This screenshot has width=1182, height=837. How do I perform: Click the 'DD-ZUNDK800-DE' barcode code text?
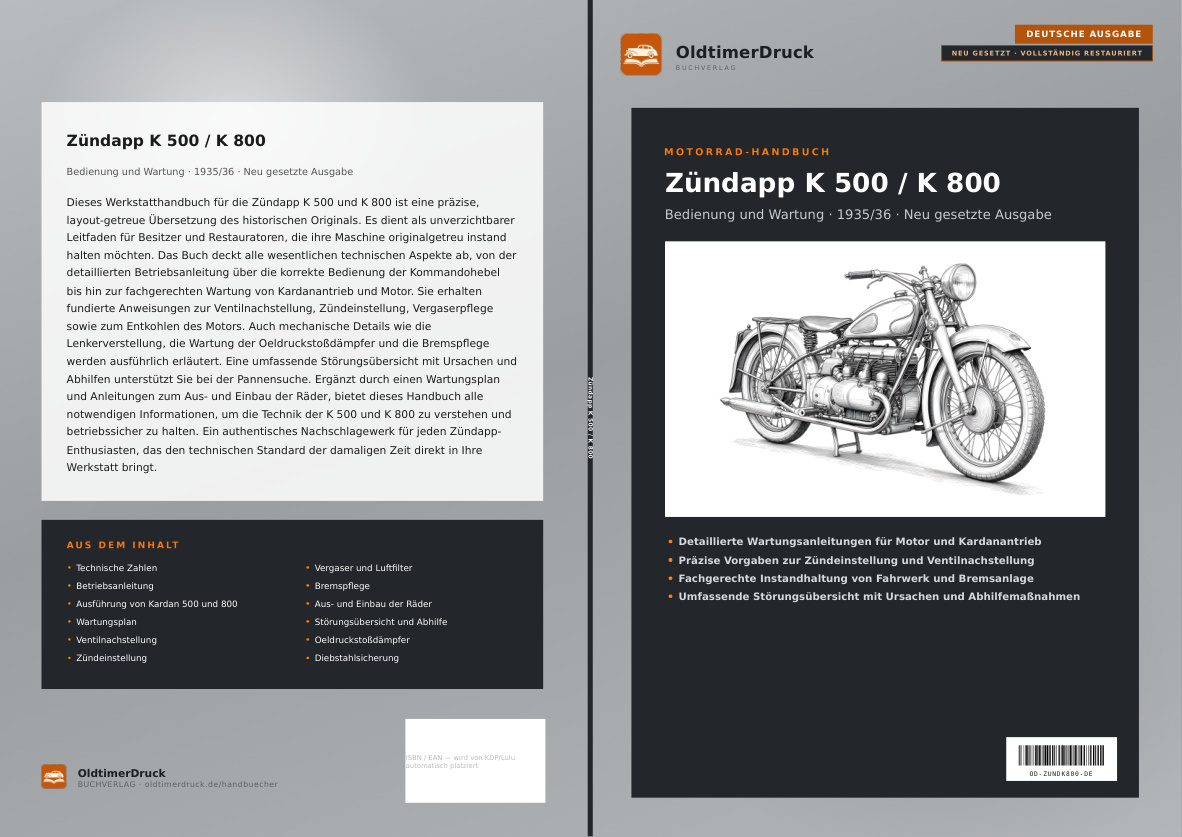click(1061, 774)
